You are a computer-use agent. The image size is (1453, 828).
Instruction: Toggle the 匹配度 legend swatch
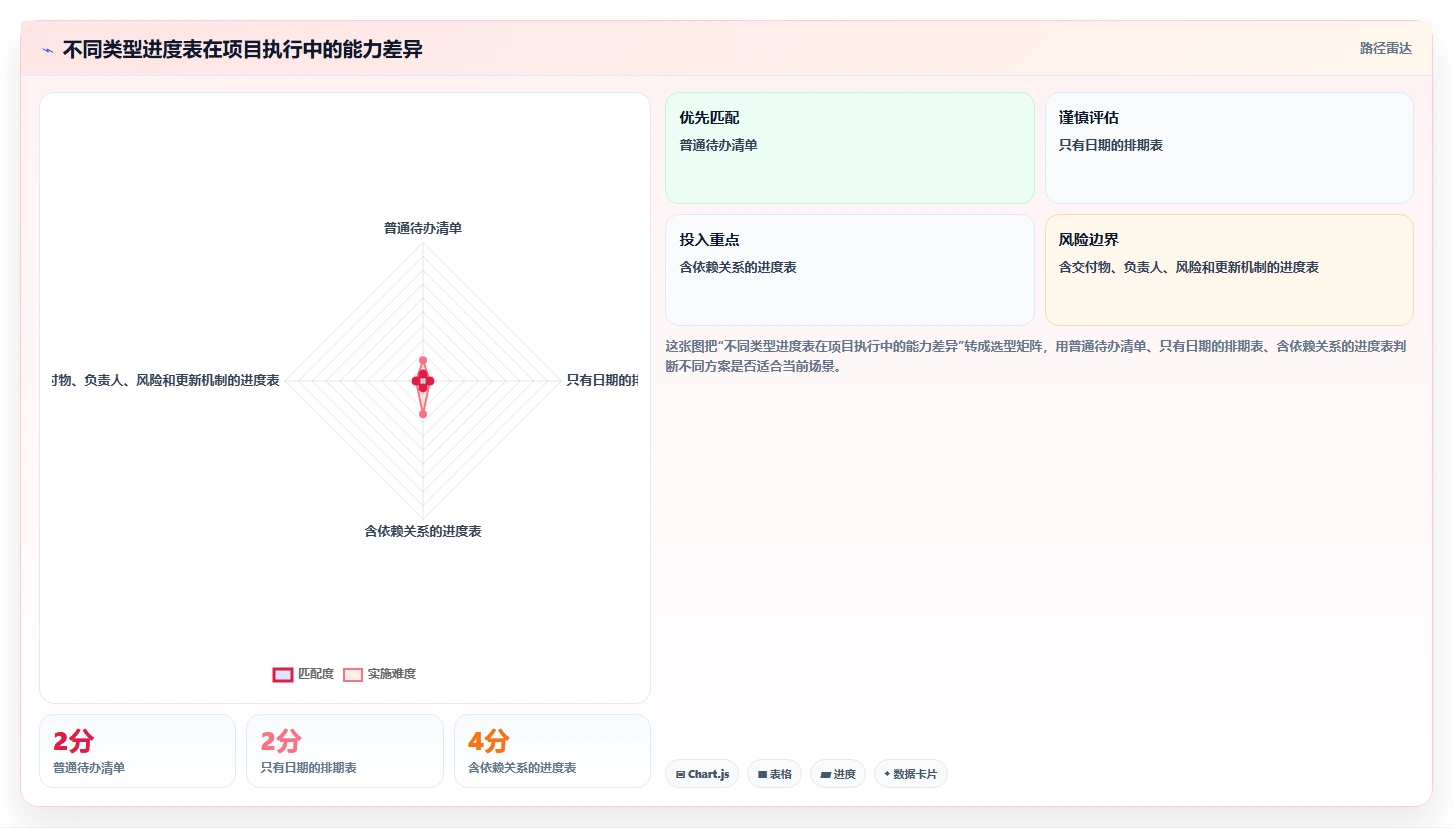[283, 674]
